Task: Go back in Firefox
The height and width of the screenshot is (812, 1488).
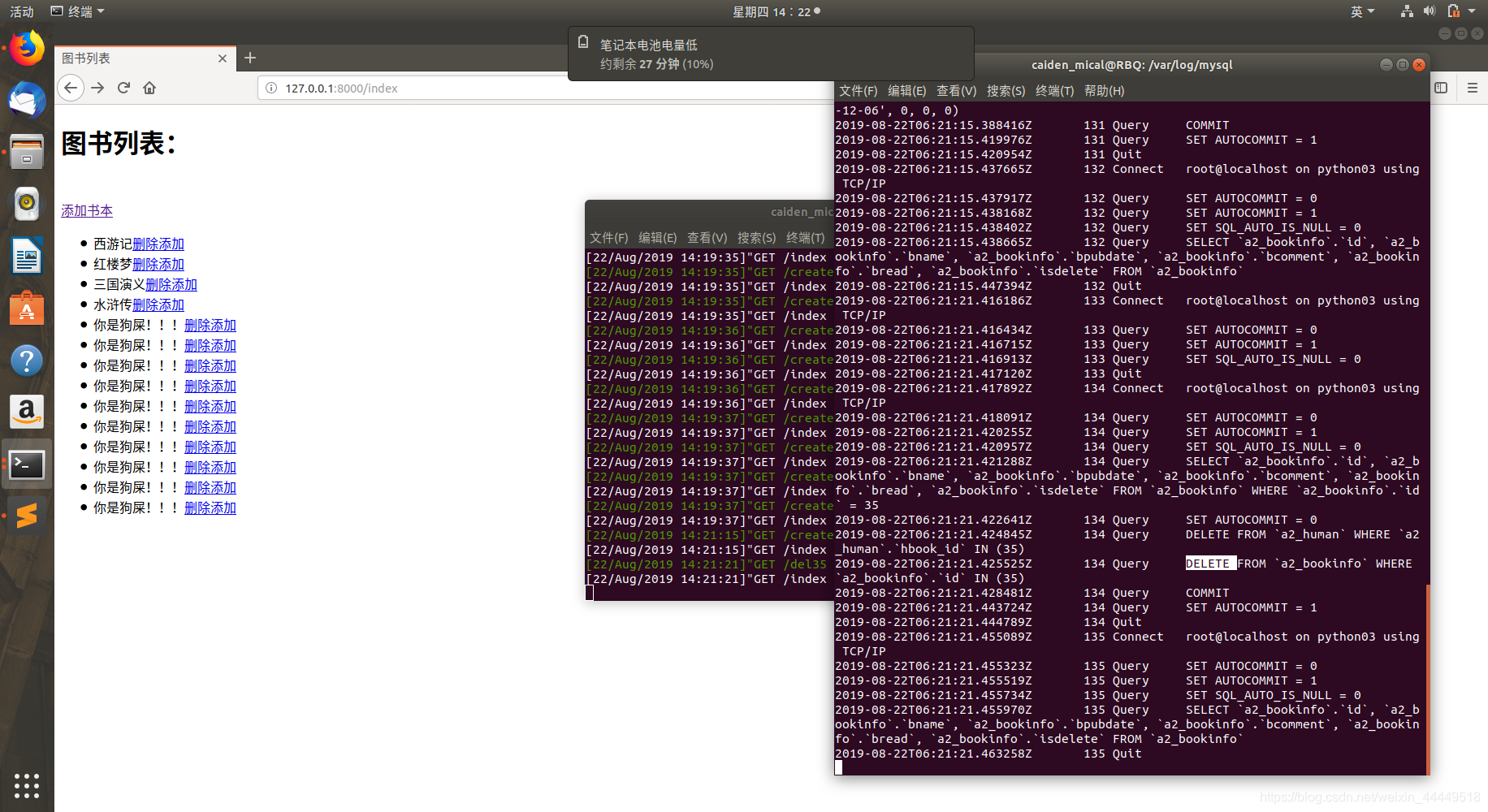Action: [71, 88]
